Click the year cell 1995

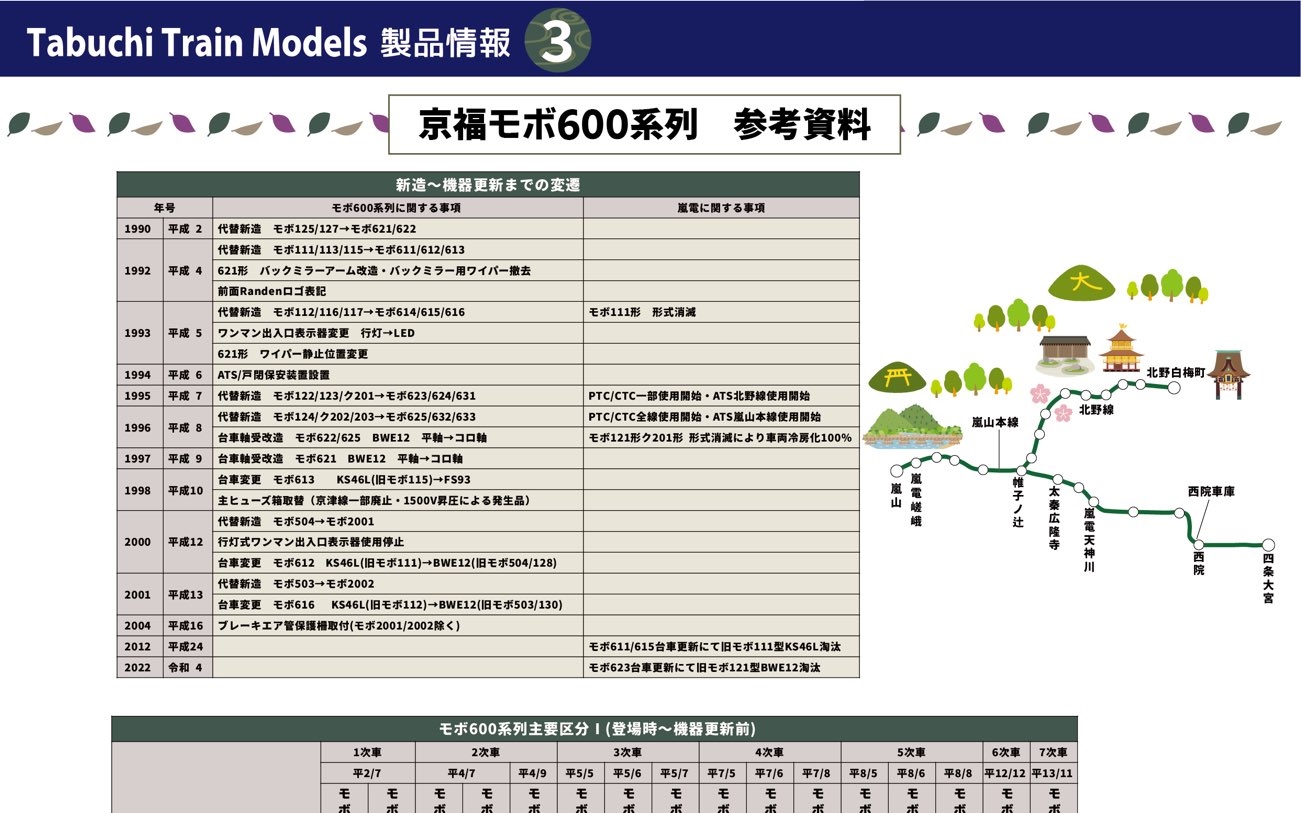coord(139,396)
